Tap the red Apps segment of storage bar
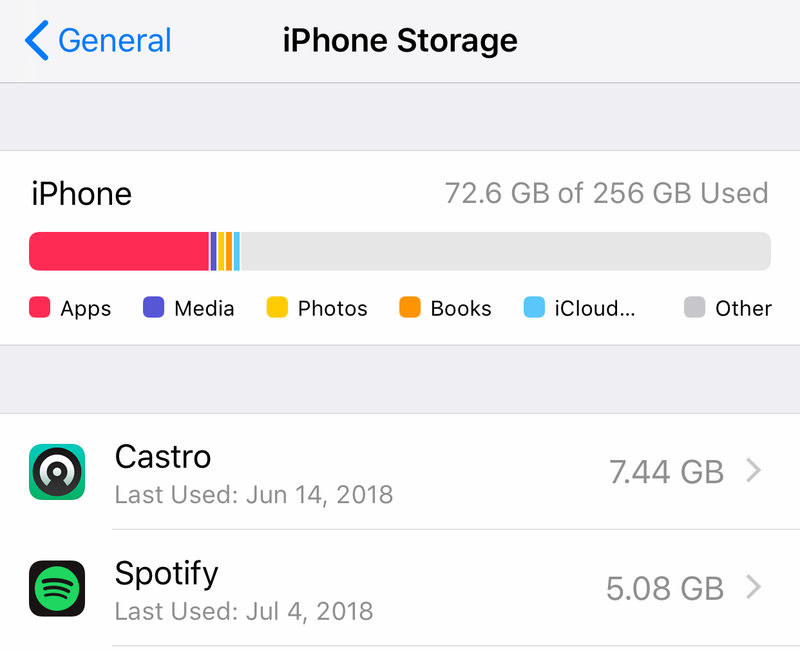 (x=119, y=251)
